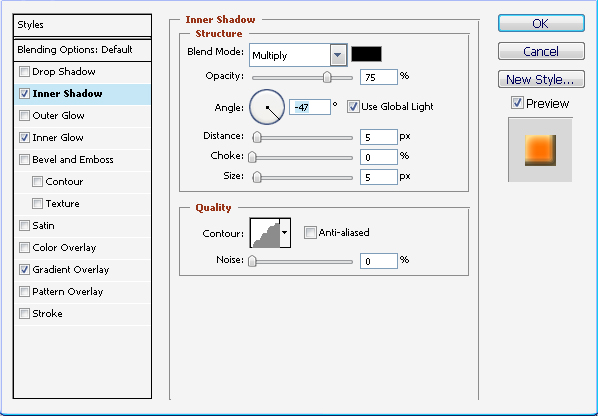Click the Distance value input field
The height and width of the screenshot is (416, 598).
[x=378, y=137]
